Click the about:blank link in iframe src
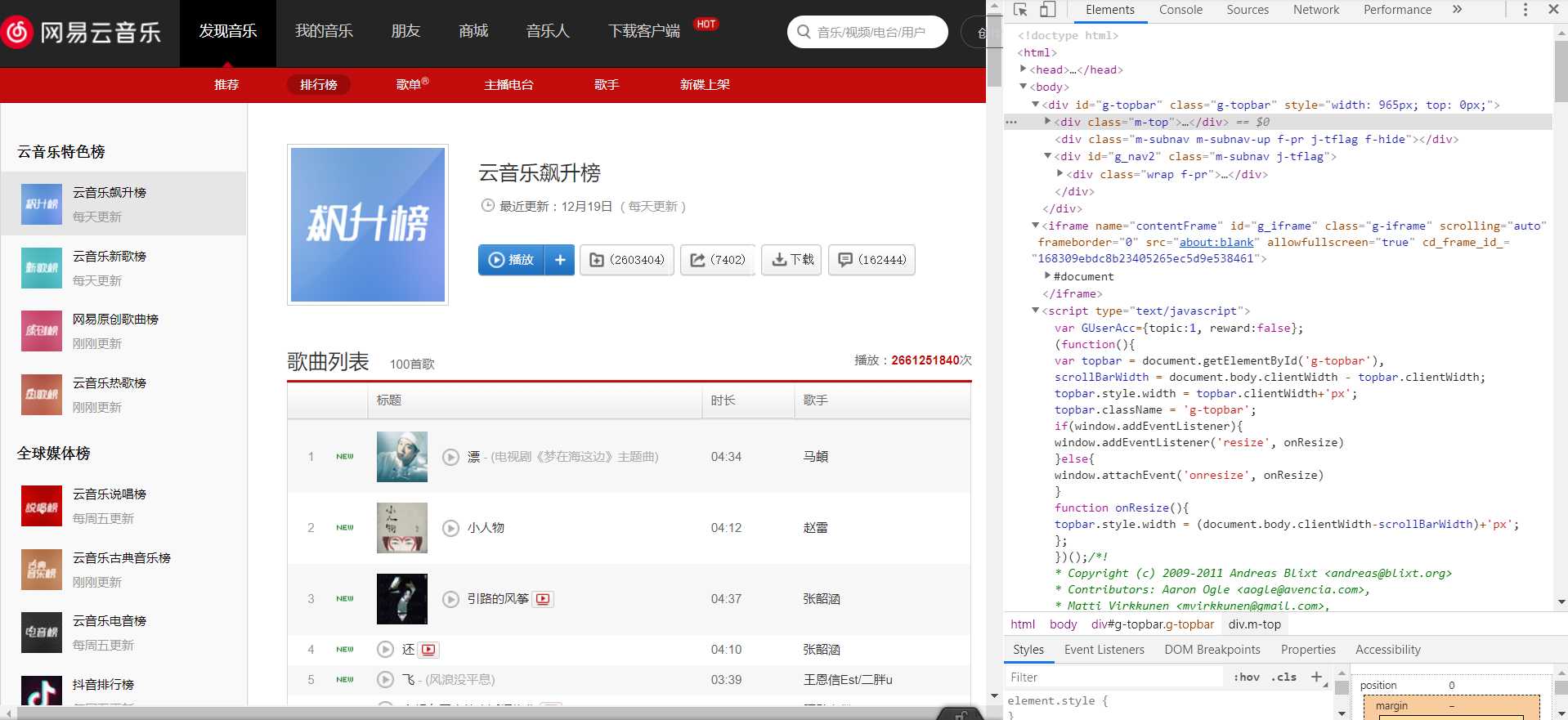1568x720 pixels. (1216, 243)
